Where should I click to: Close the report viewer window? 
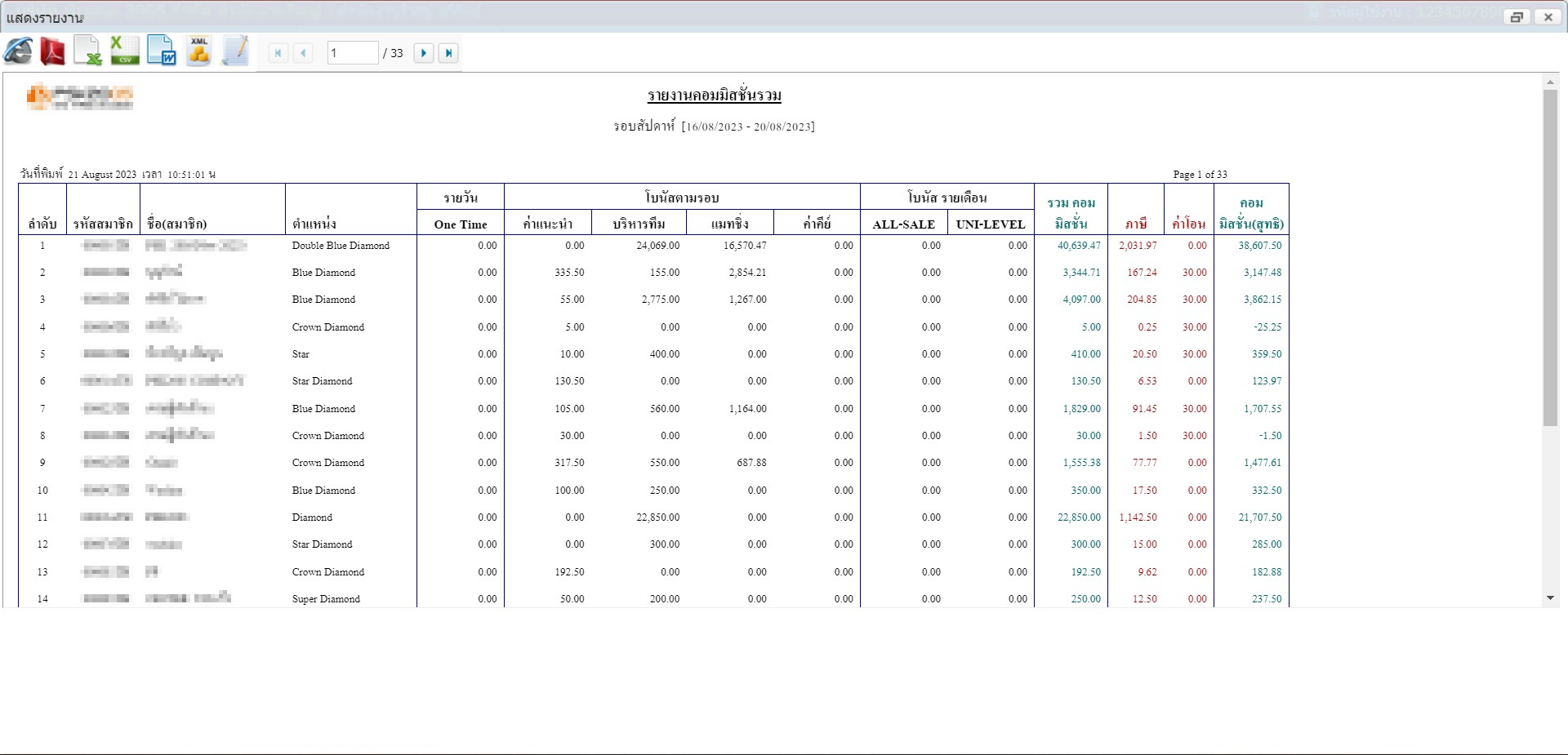(x=1548, y=16)
